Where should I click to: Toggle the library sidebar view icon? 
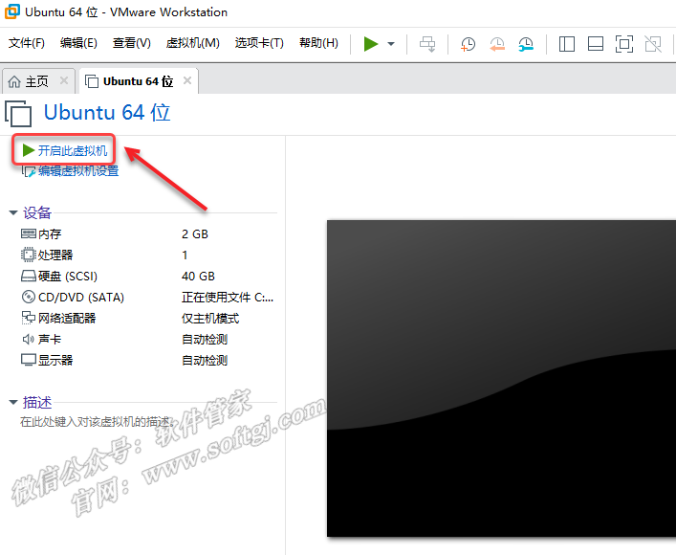pyautogui.click(x=566, y=44)
